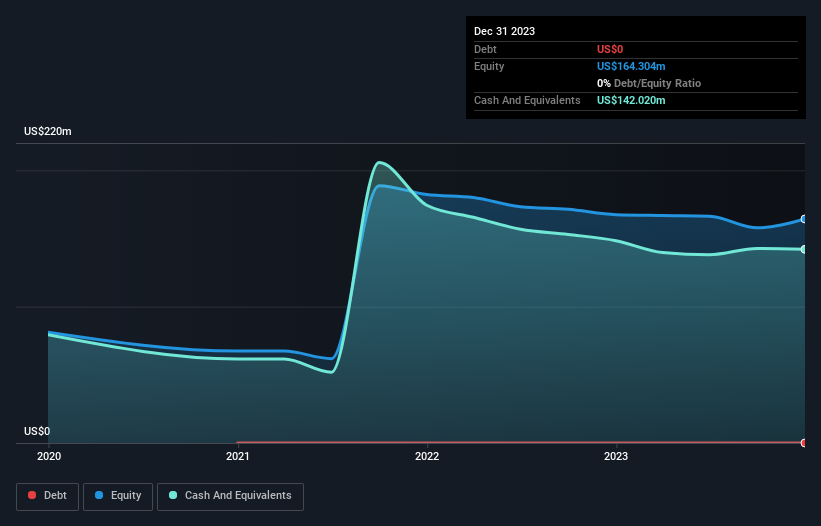Toggle Cash And Equivalents series in the legend
The image size is (821, 526).
point(230,496)
